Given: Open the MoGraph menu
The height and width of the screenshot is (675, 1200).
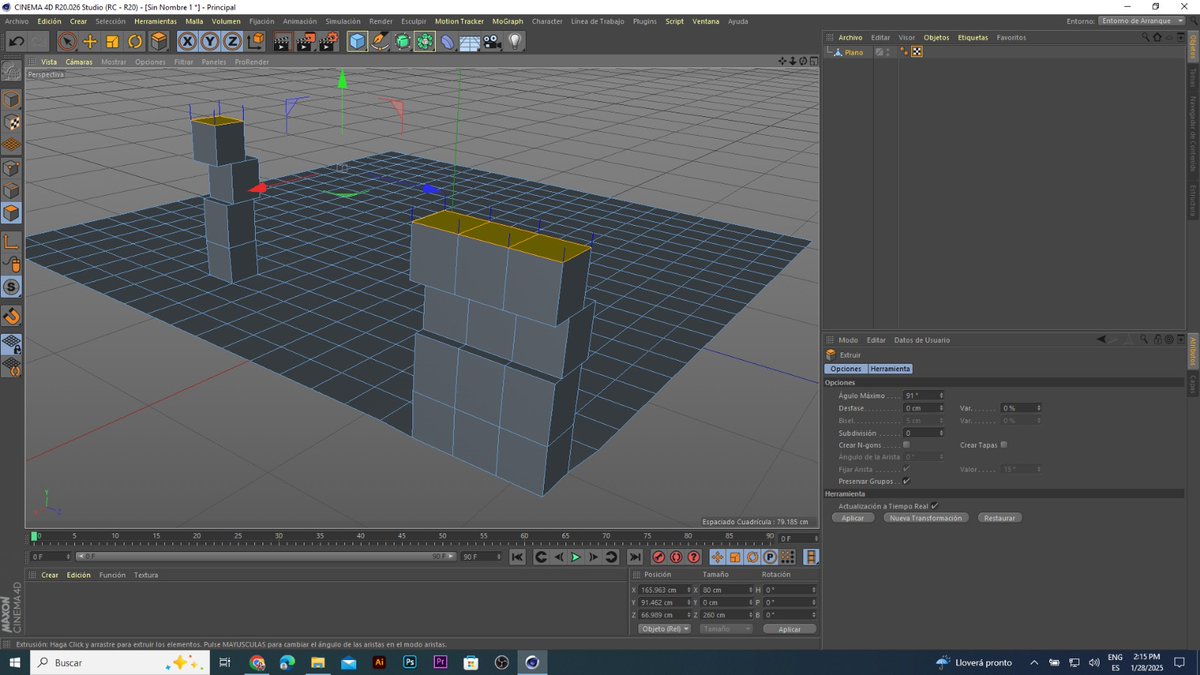Looking at the screenshot, I should tap(507, 21).
